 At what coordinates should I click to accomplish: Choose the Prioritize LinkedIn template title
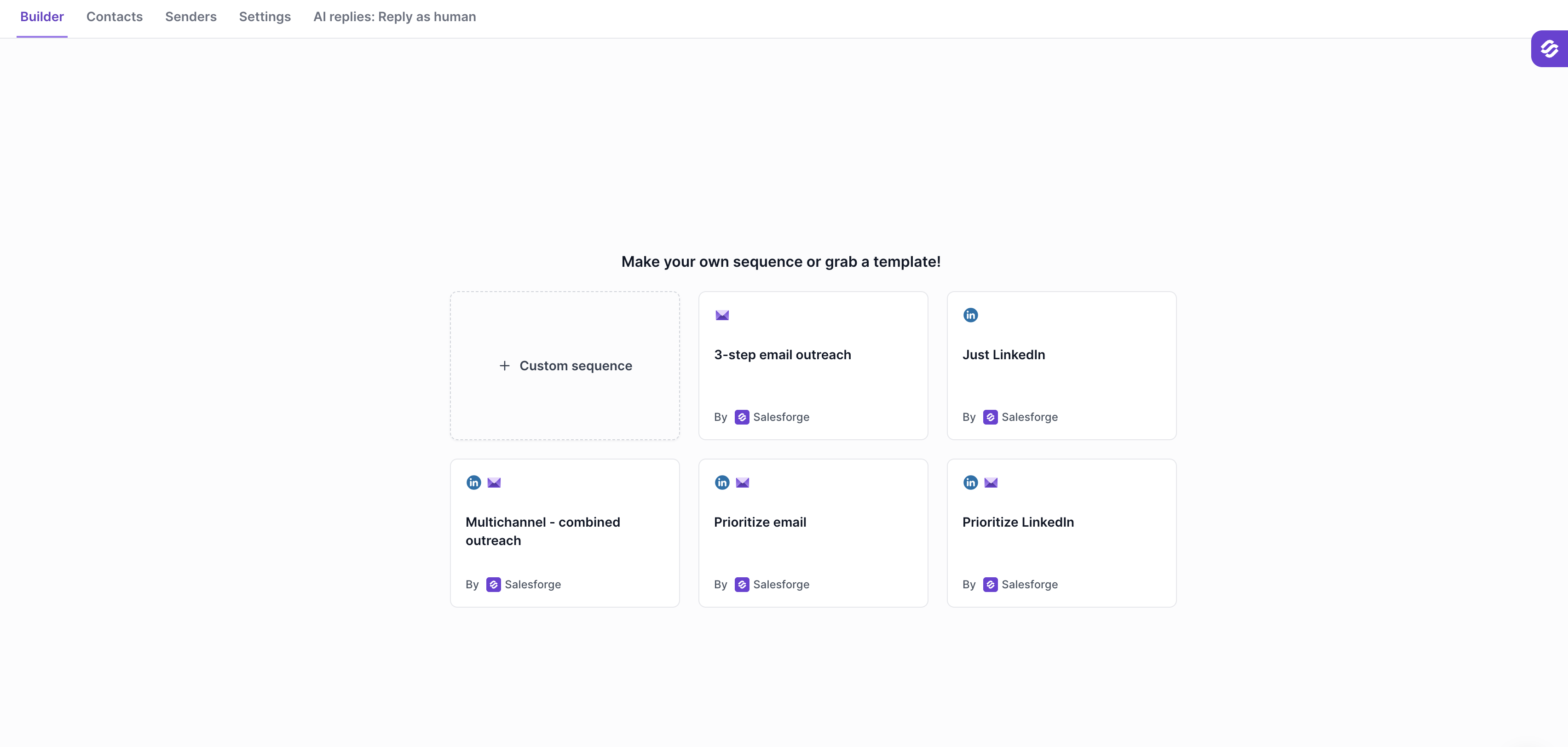click(x=1018, y=522)
